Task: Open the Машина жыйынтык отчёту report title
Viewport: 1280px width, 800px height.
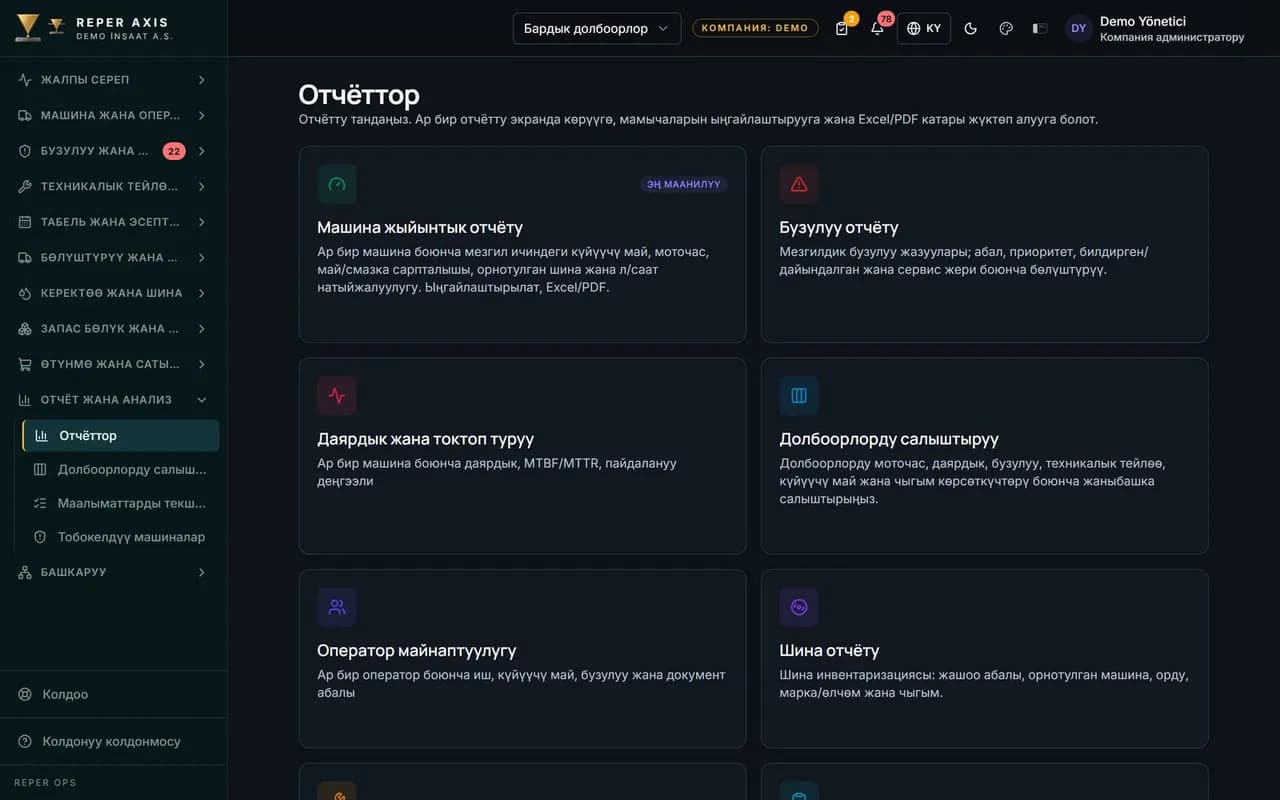Action: coord(420,227)
